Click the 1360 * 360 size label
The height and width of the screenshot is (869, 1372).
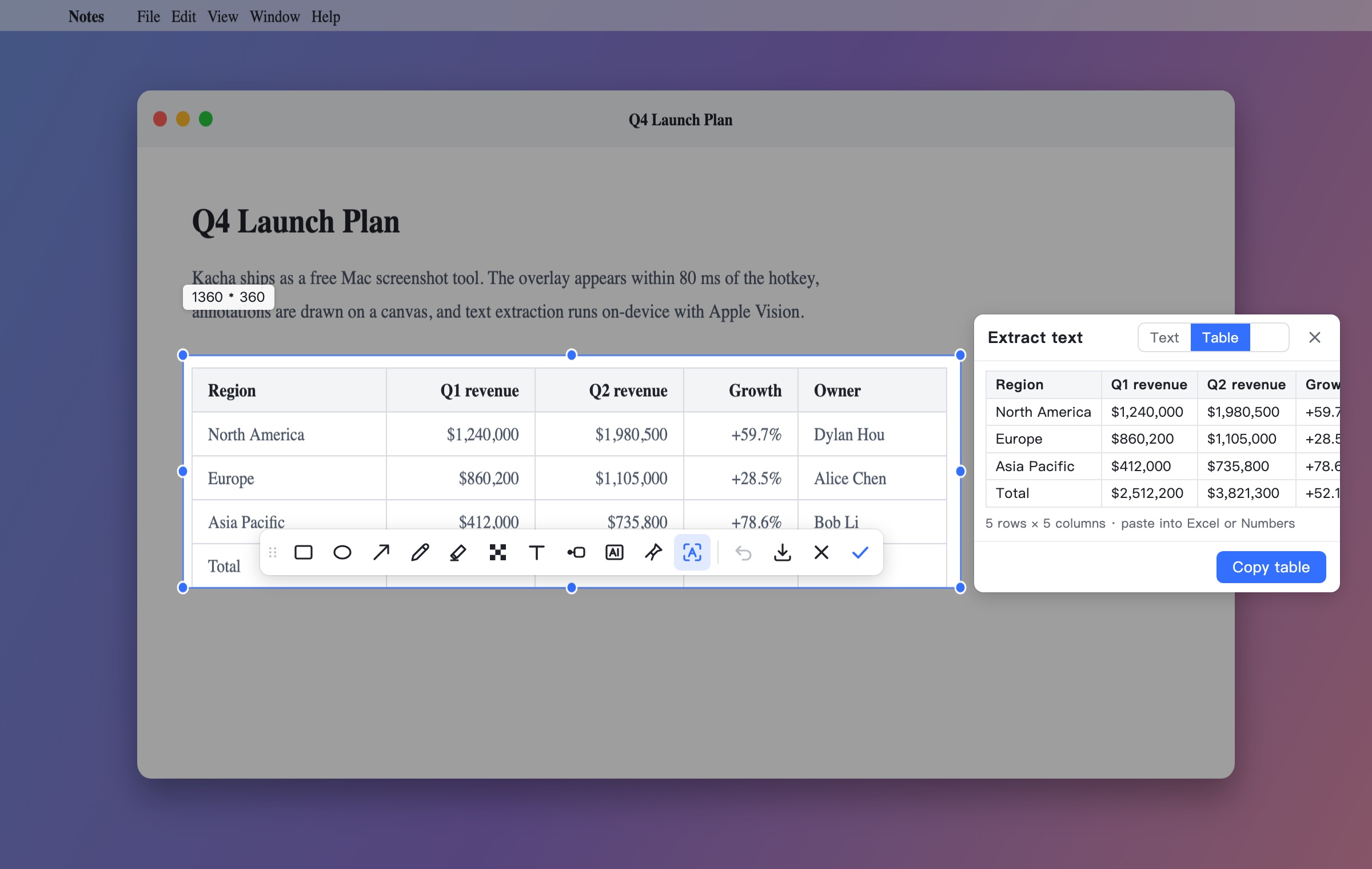pos(228,297)
